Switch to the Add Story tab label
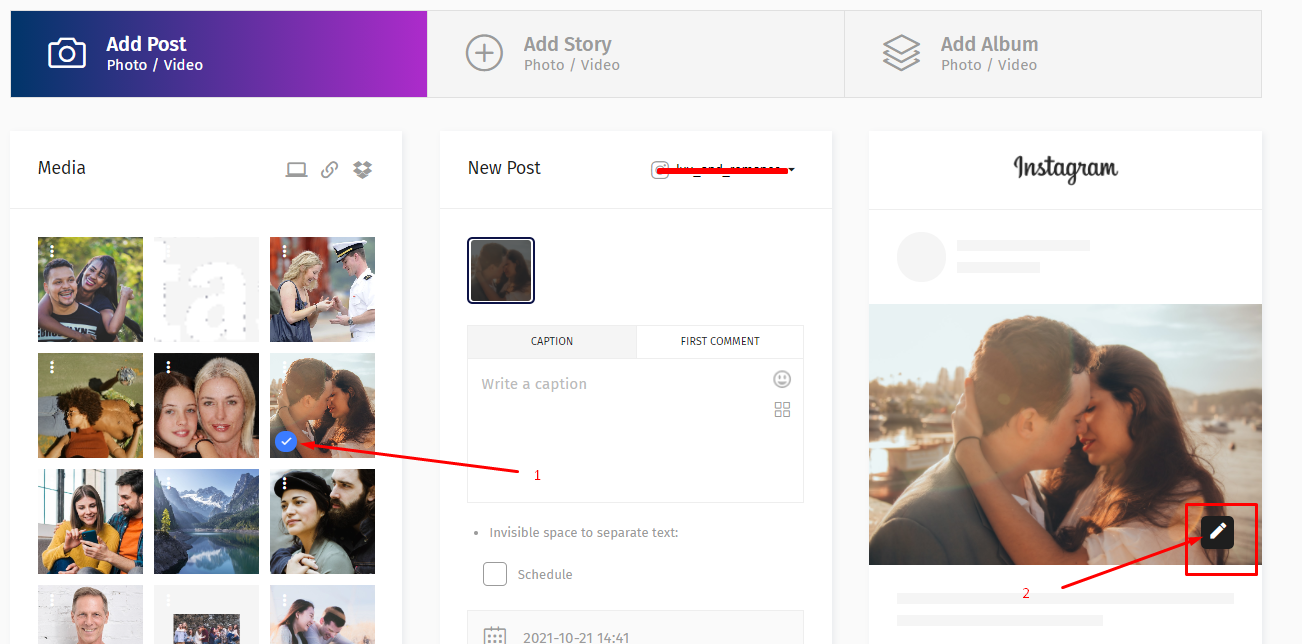1302x644 pixels. pyautogui.click(x=567, y=44)
